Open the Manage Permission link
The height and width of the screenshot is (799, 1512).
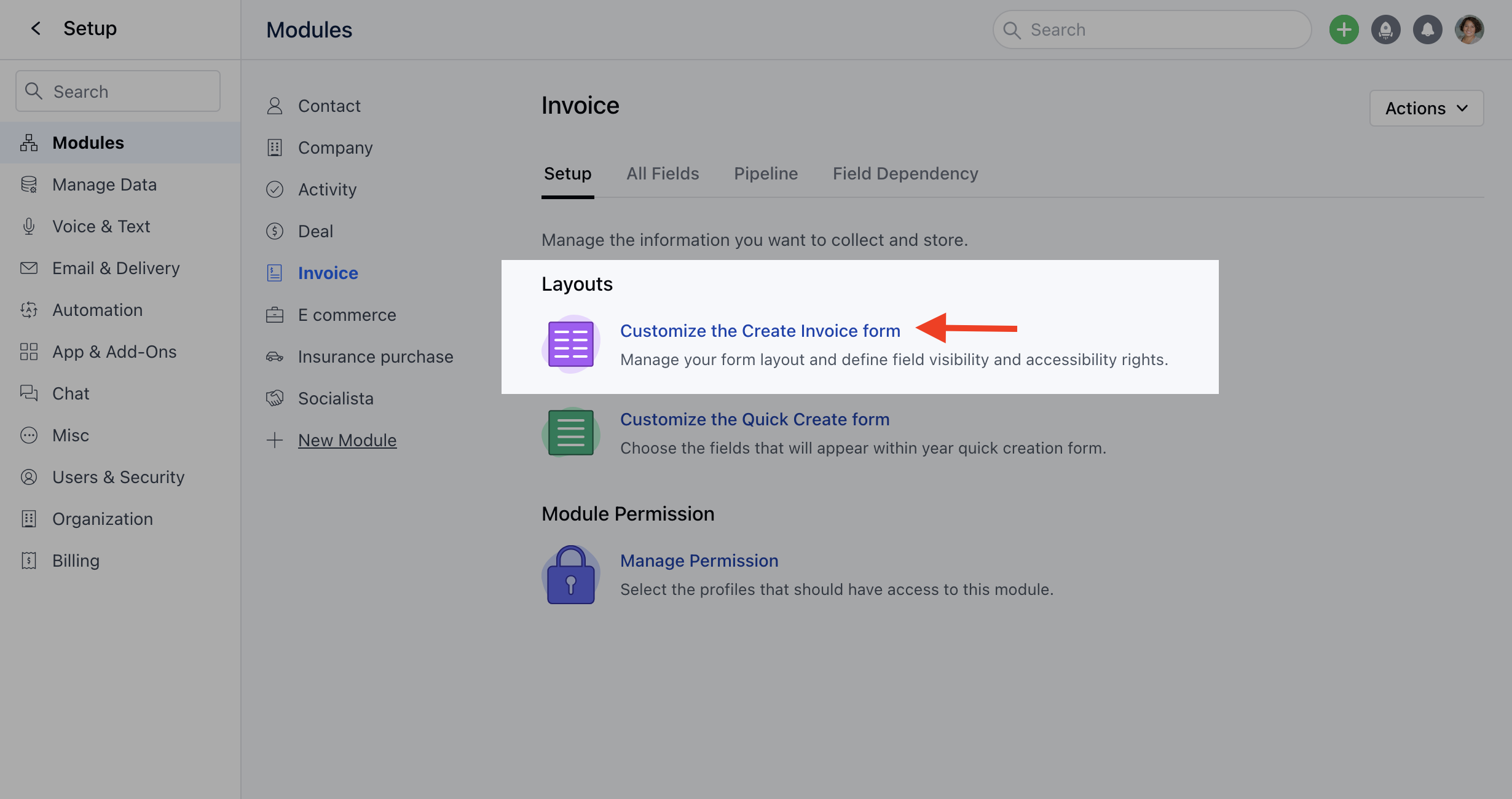pyautogui.click(x=699, y=561)
